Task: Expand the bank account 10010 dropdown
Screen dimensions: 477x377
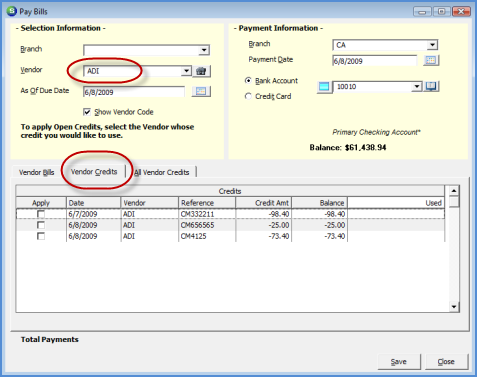Action: point(416,87)
